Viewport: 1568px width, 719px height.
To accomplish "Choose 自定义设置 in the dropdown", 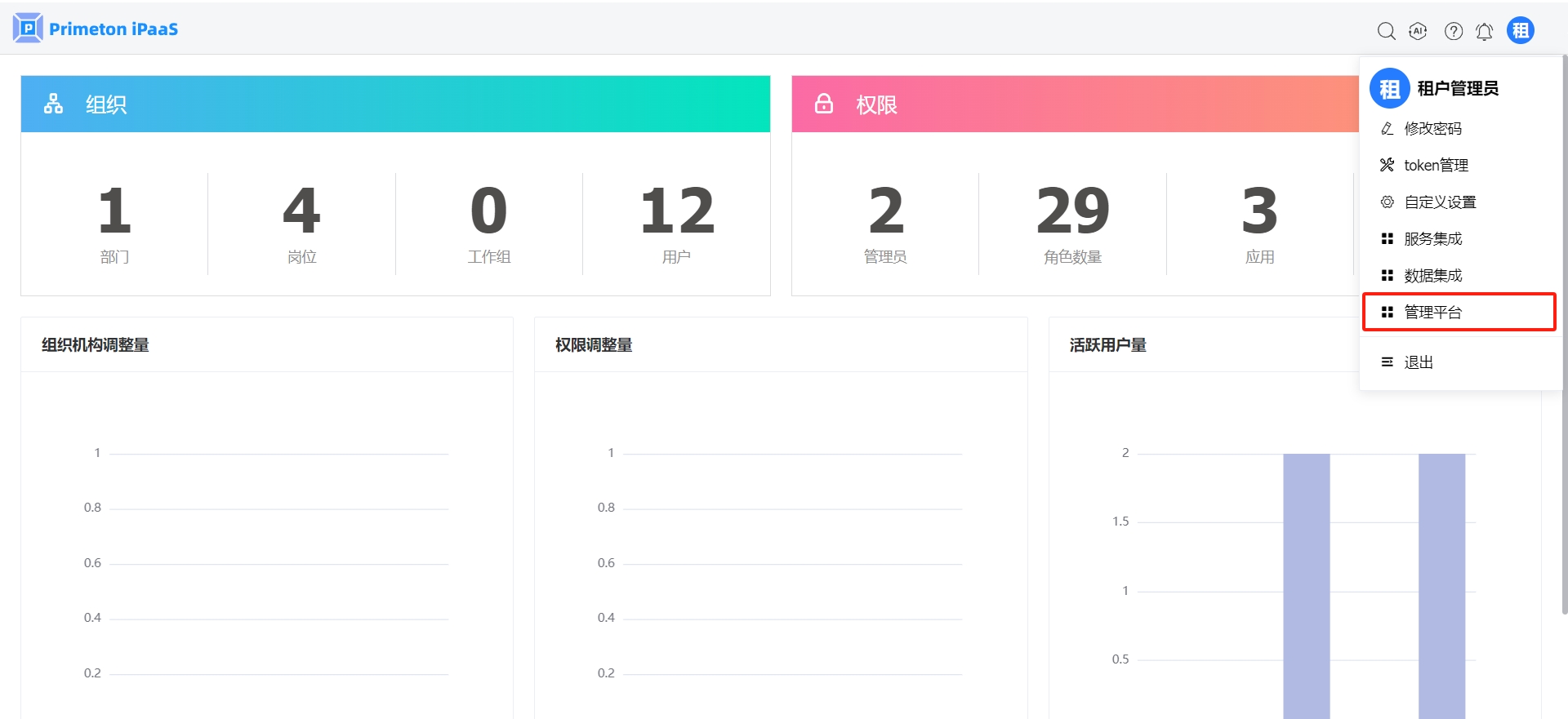I will point(1439,202).
